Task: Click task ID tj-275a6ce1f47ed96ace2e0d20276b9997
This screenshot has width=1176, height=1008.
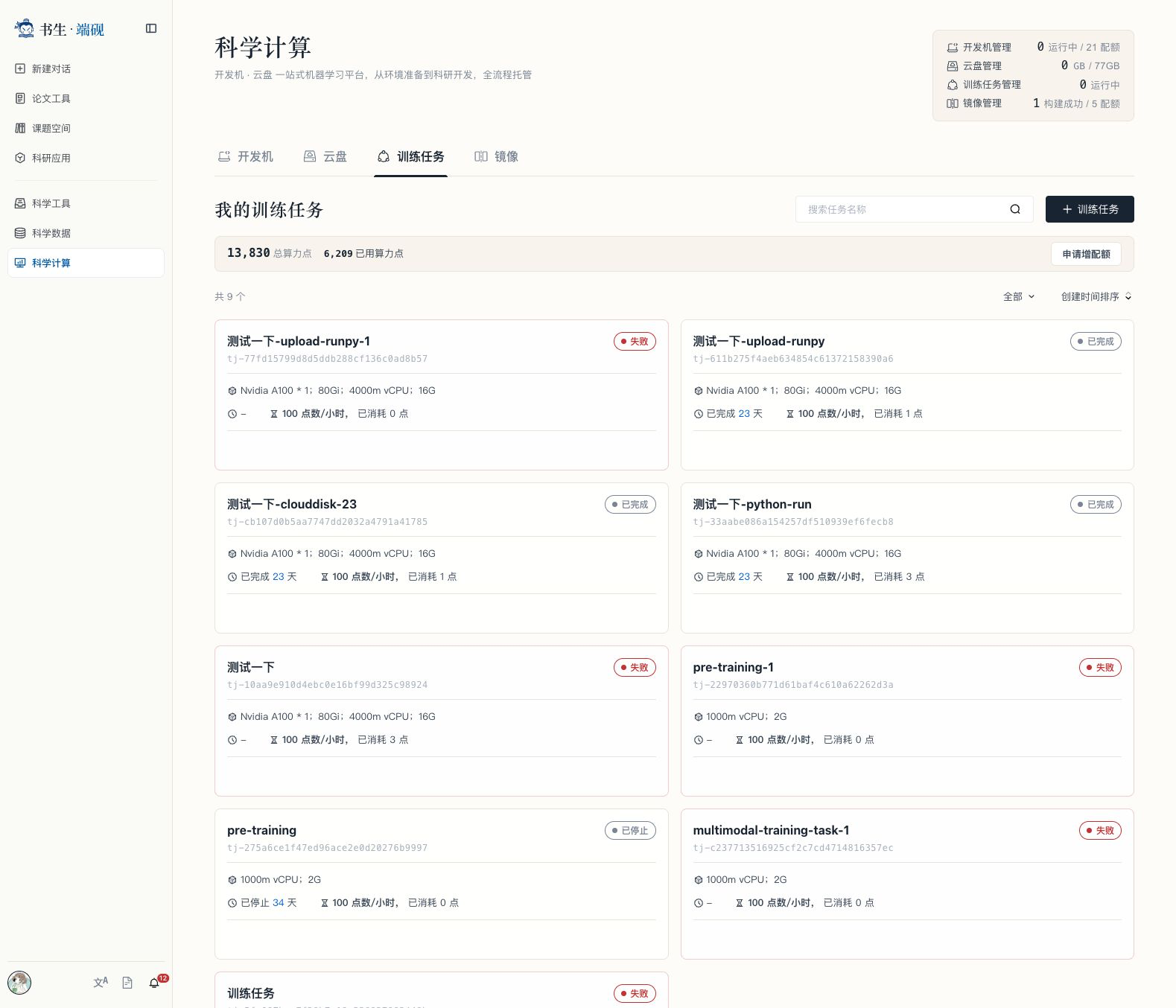Action: click(328, 848)
